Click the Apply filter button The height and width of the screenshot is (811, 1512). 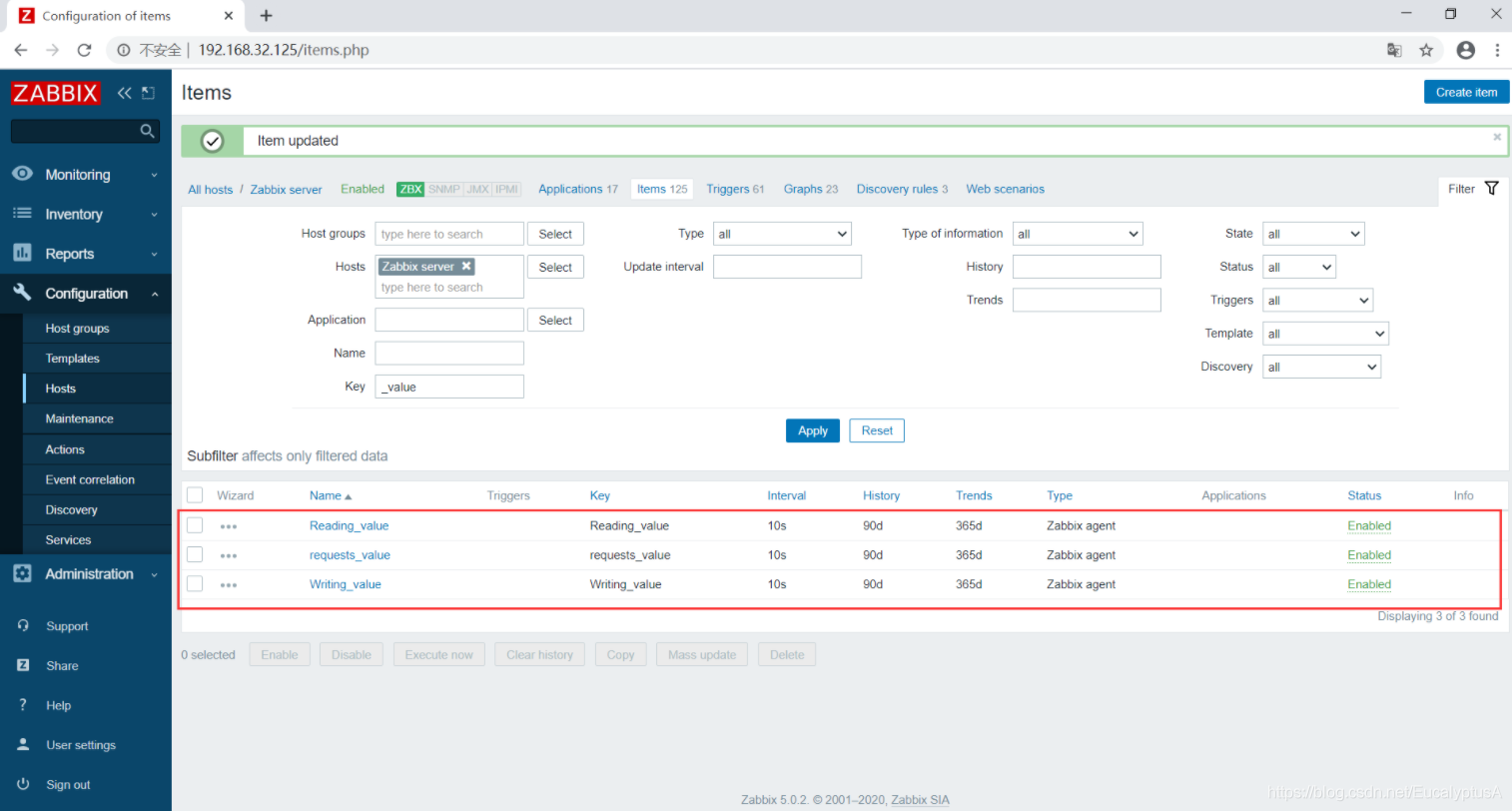point(813,430)
